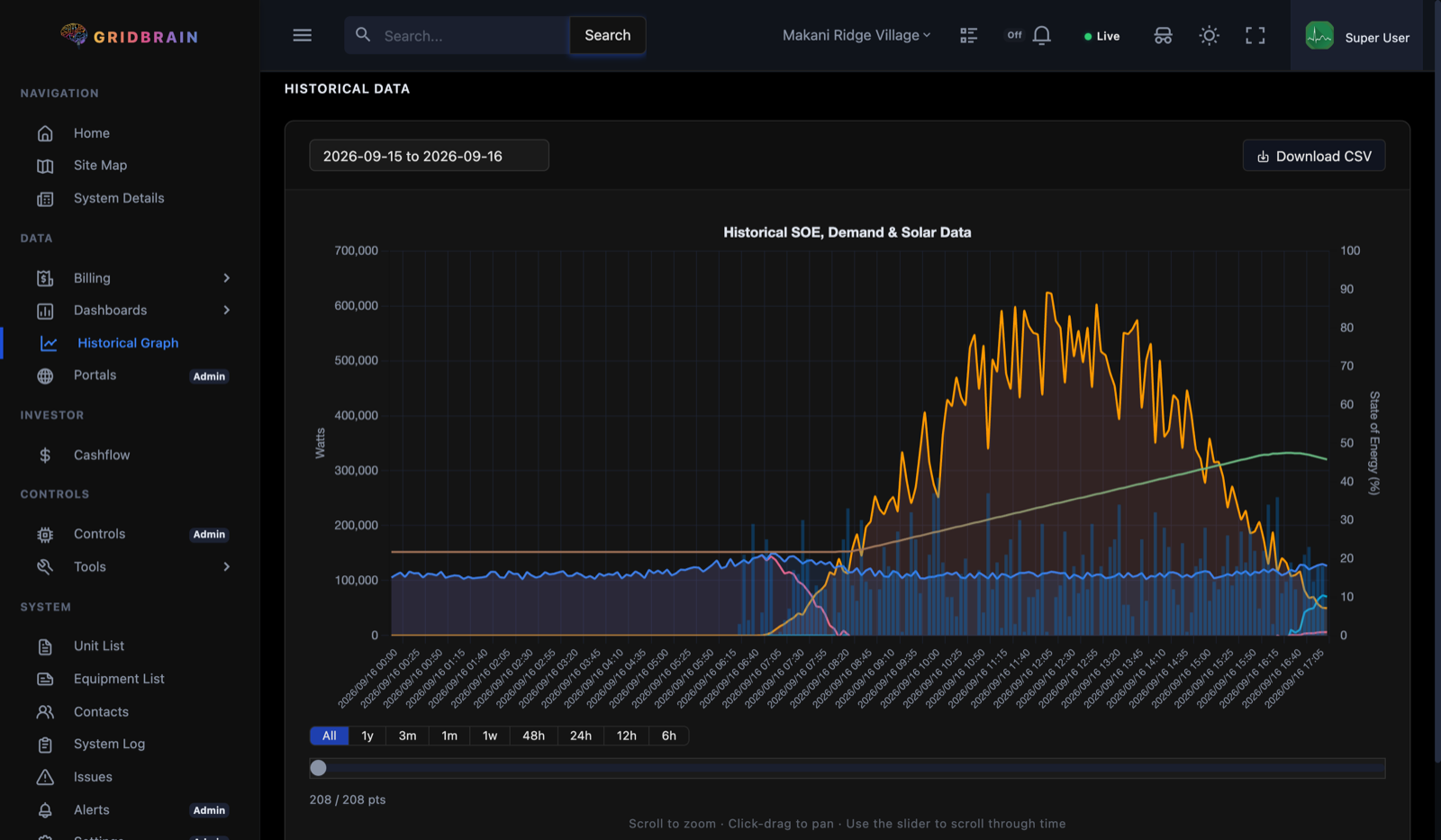Open Issues warning triangle icon
Viewport: 1441px width, 840px height.
click(45, 777)
